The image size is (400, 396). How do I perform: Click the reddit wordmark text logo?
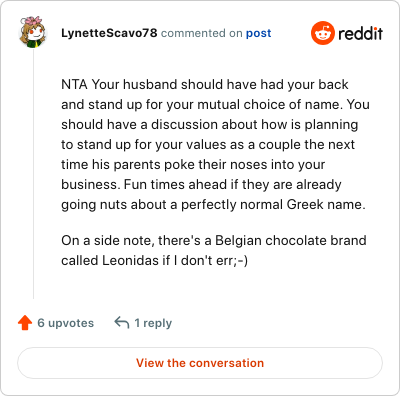click(360, 33)
